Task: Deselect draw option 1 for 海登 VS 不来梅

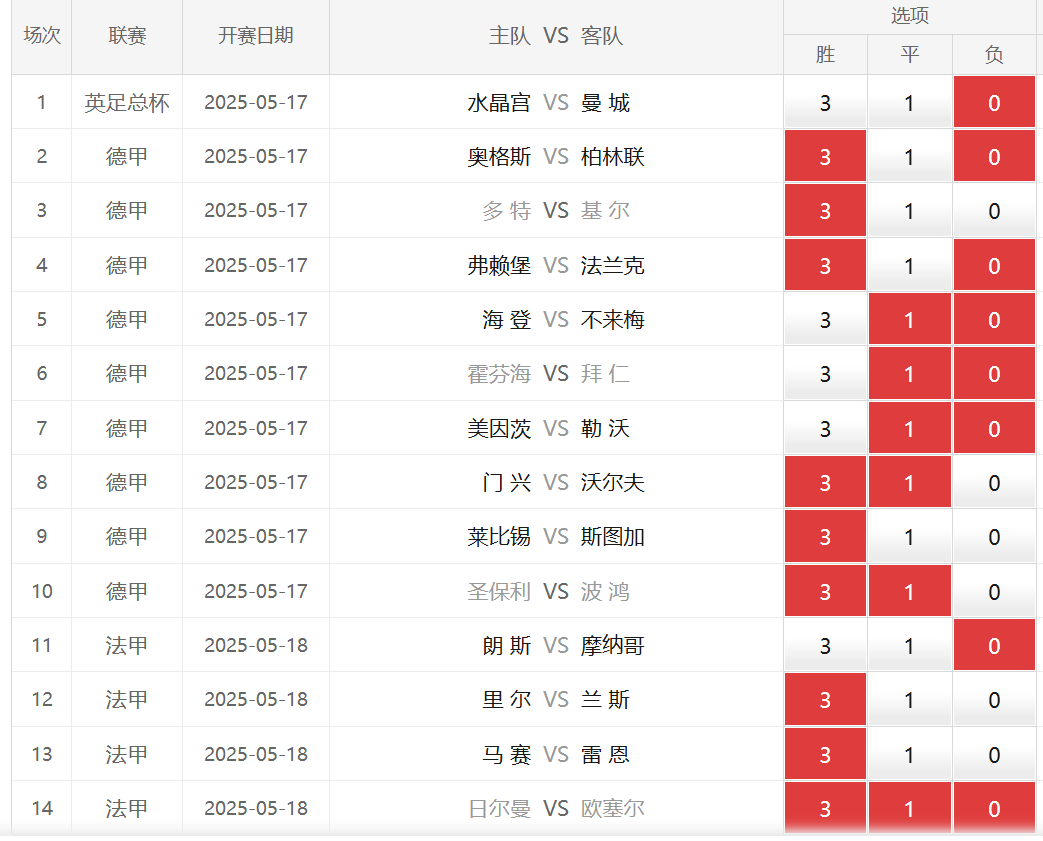Action: (909, 319)
